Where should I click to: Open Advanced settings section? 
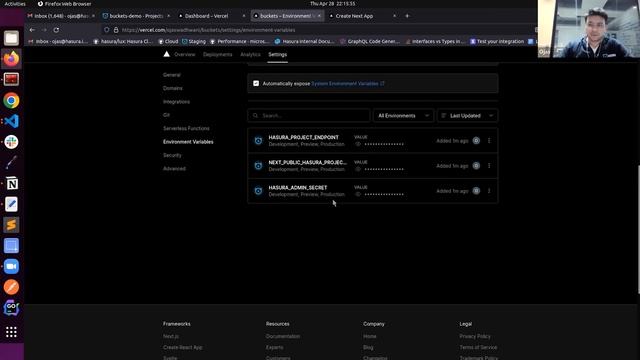tap(174, 169)
